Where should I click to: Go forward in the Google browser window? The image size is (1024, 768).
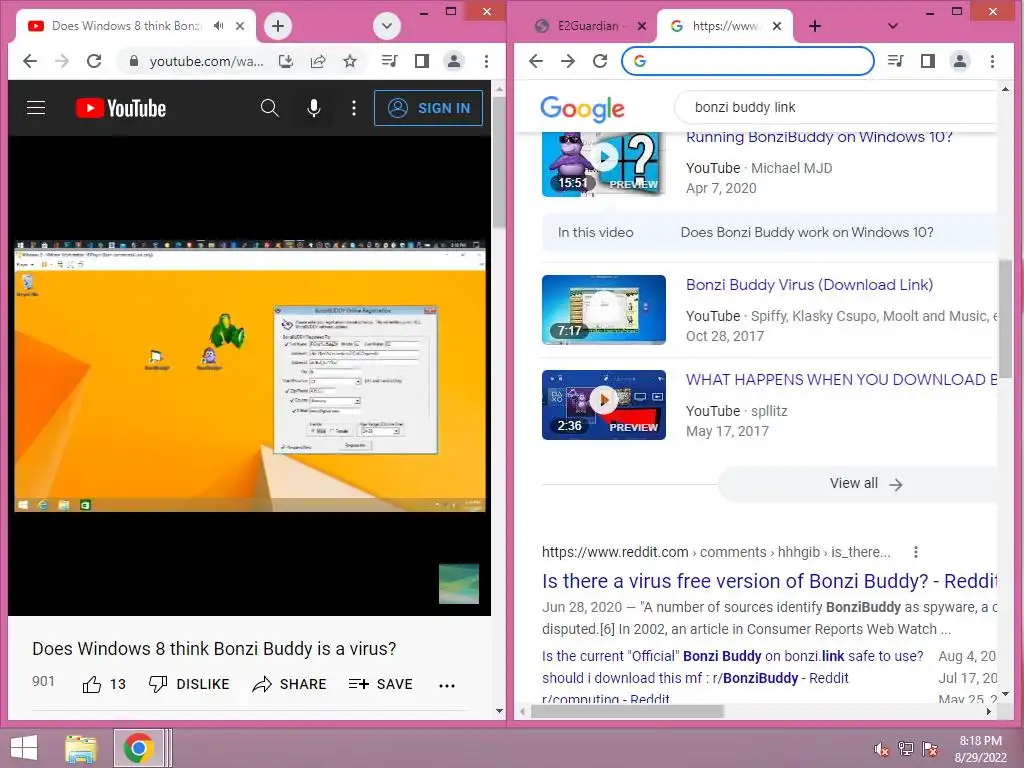[x=568, y=61]
